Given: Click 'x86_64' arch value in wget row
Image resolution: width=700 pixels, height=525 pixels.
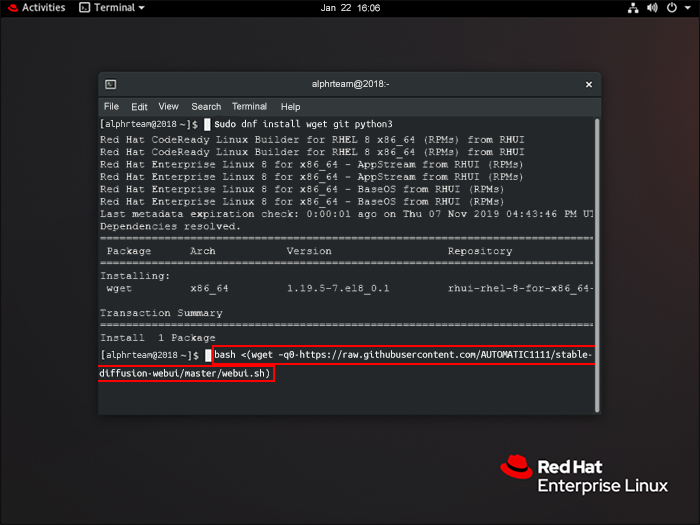Looking at the screenshot, I should (x=209, y=288).
